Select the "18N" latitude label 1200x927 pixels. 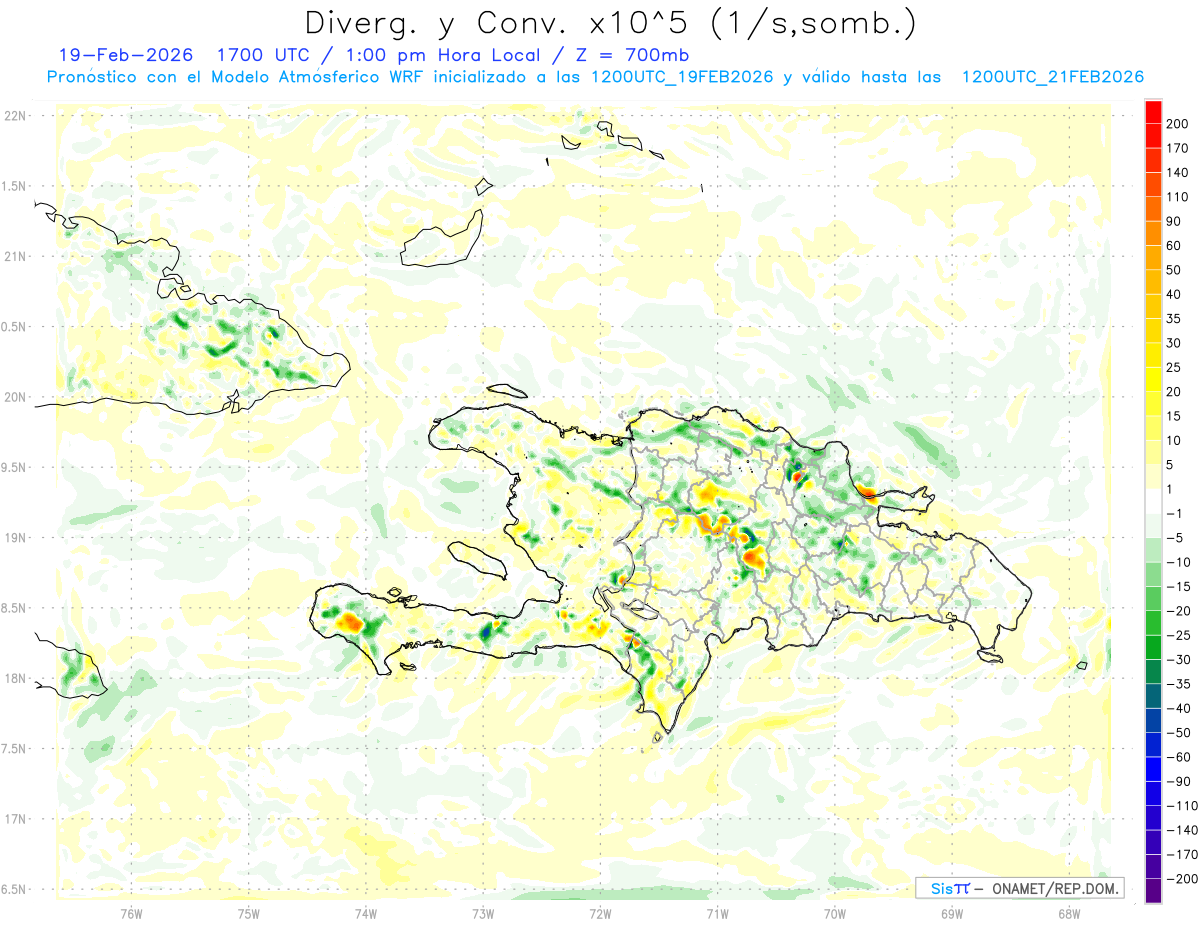14,678
